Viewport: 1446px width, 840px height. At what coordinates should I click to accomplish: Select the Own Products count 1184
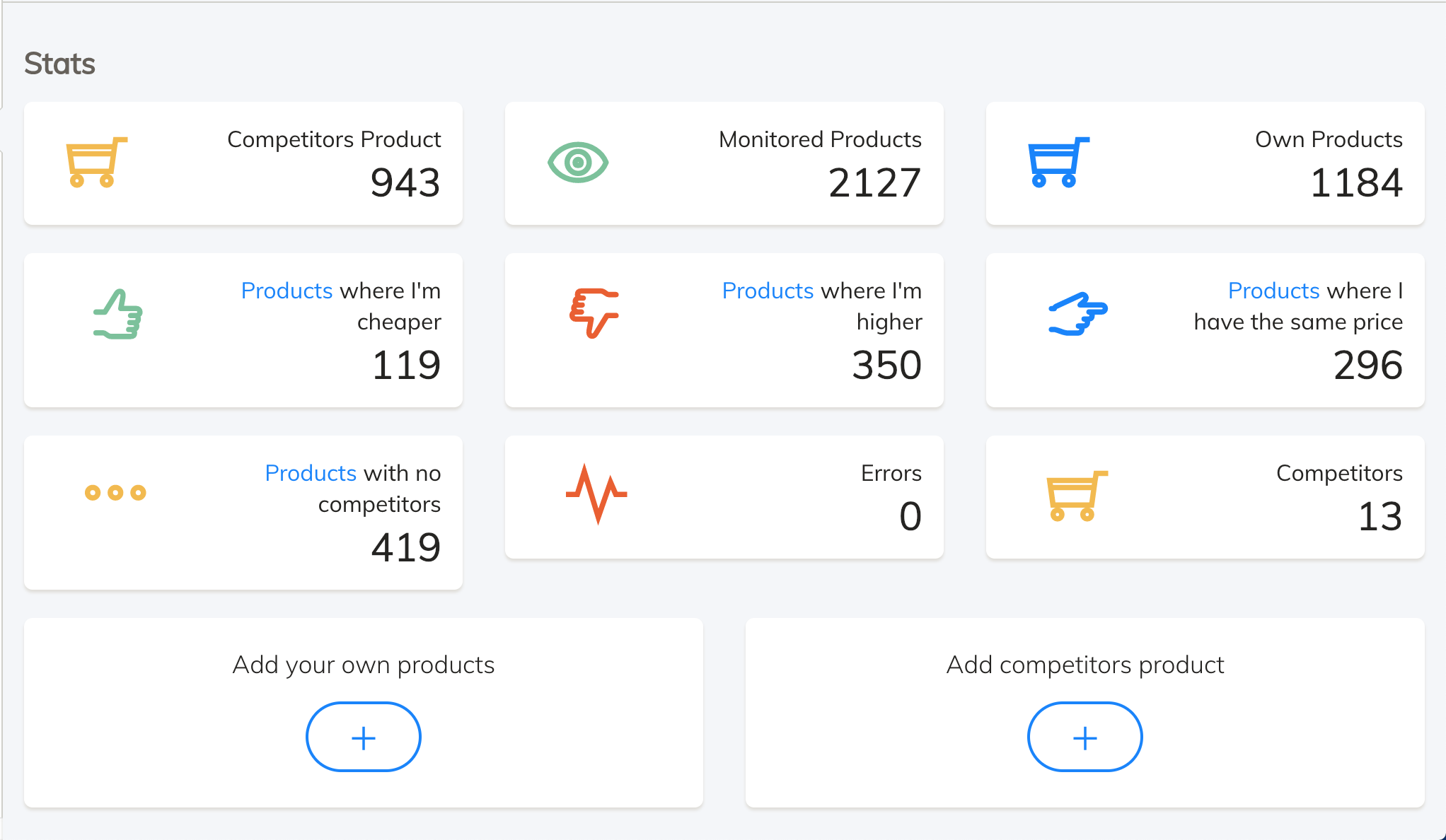pos(1355,183)
